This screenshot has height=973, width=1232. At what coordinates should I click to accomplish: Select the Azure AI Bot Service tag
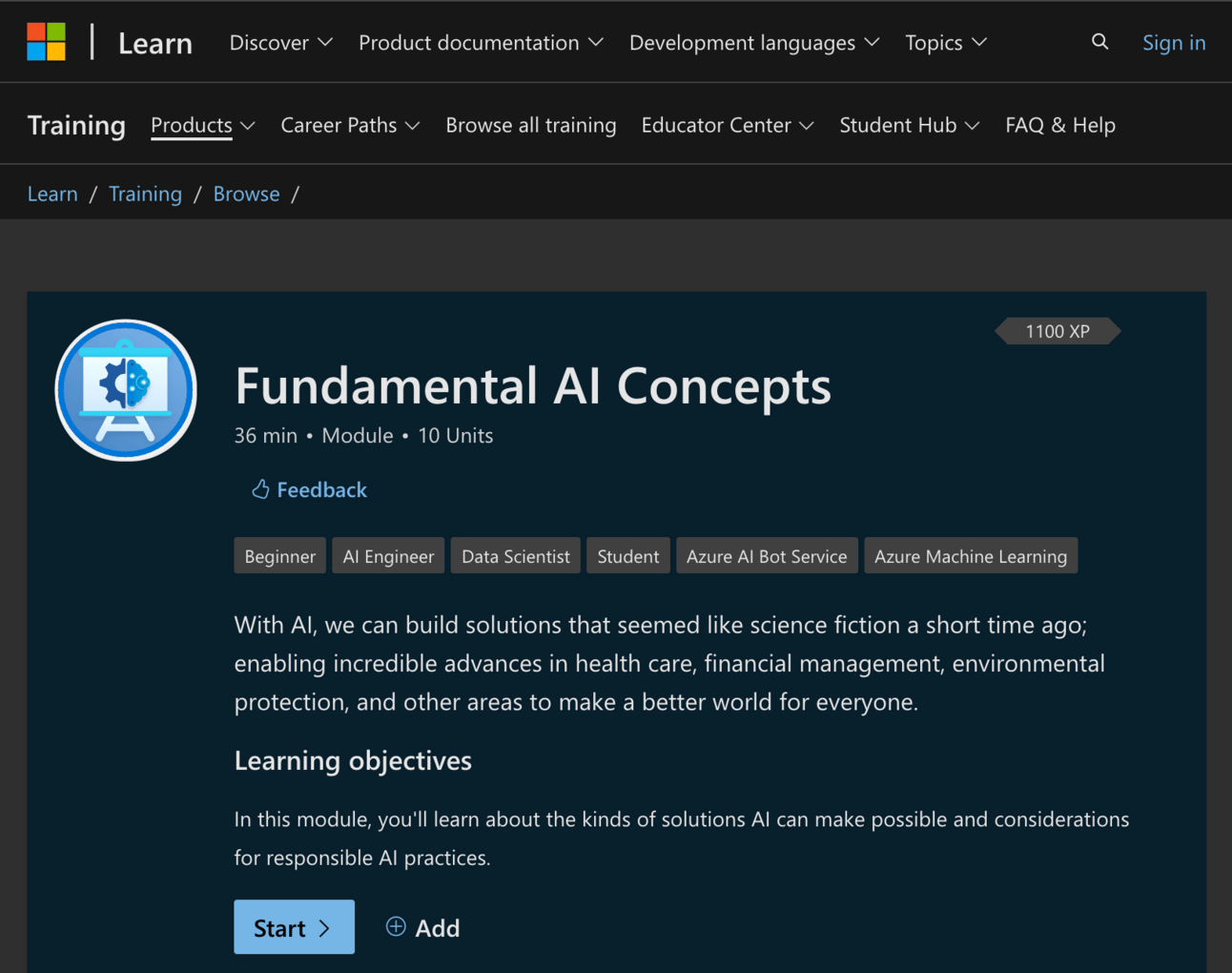[x=767, y=556]
